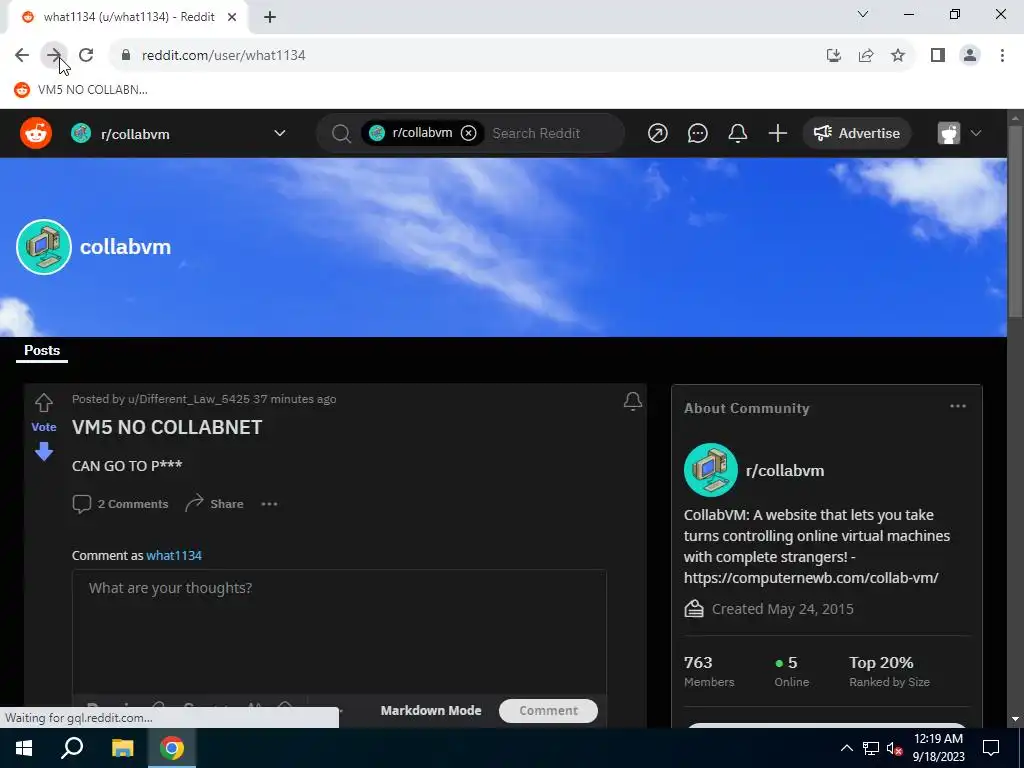Image resolution: width=1024 pixels, height=768 pixels.
Task: Open Reddit chat
Action: [x=697, y=133]
